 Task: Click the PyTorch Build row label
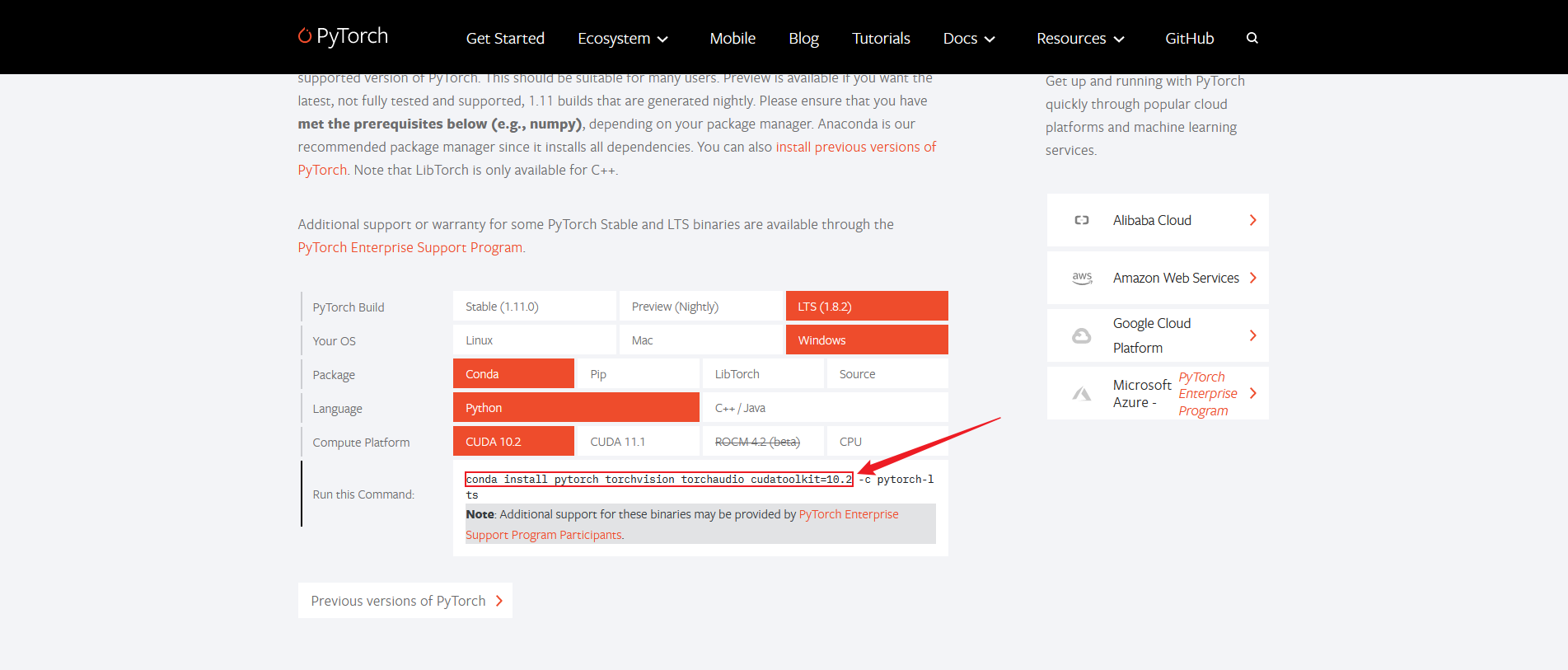[x=349, y=307]
